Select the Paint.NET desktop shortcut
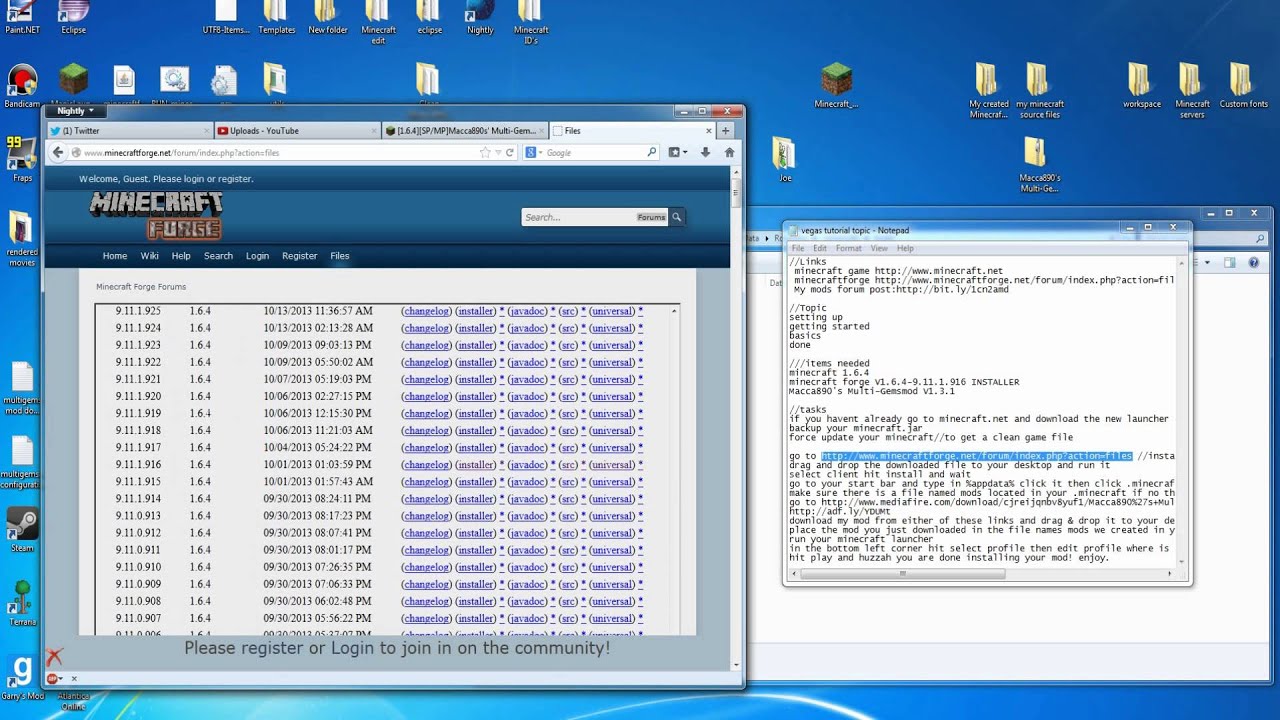This screenshot has width=1280, height=720. 21,17
